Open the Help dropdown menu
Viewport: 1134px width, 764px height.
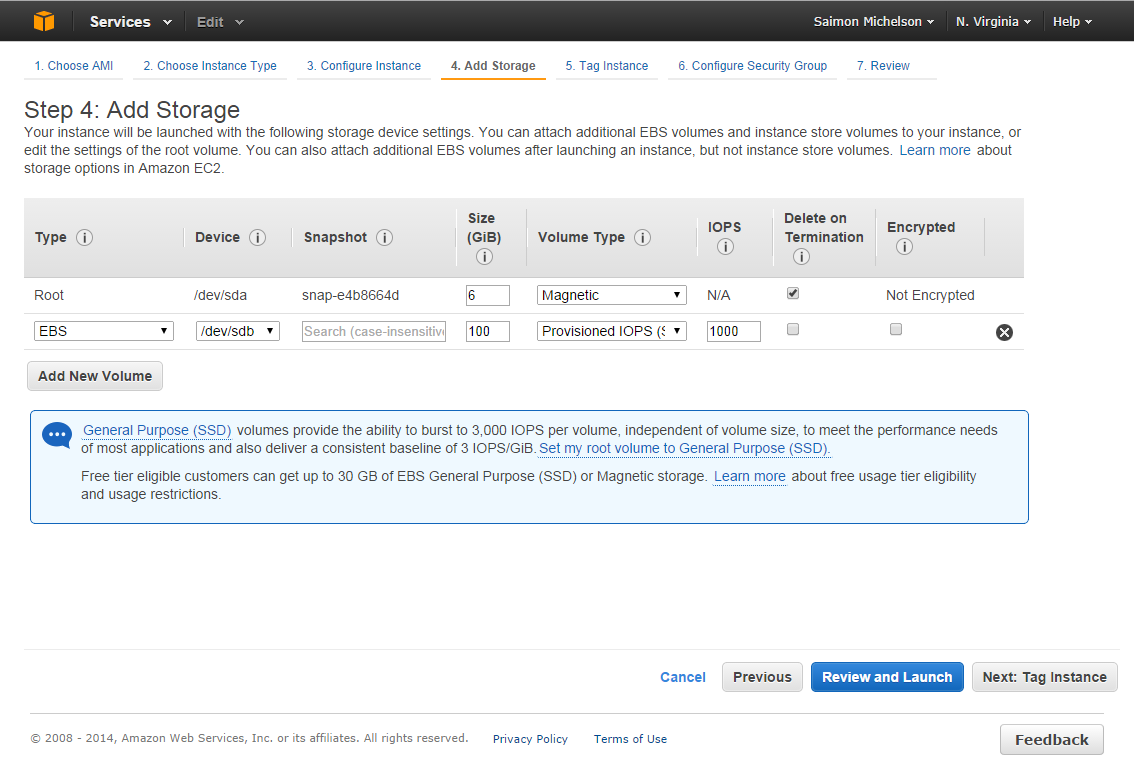(x=1072, y=22)
